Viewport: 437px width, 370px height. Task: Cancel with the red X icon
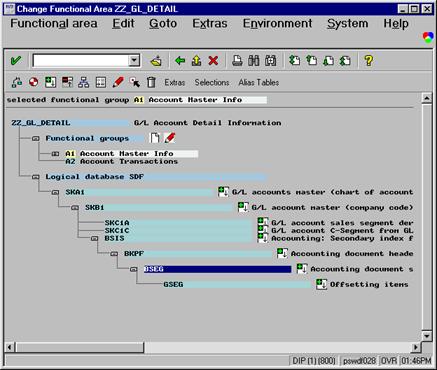click(x=213, y=61)
